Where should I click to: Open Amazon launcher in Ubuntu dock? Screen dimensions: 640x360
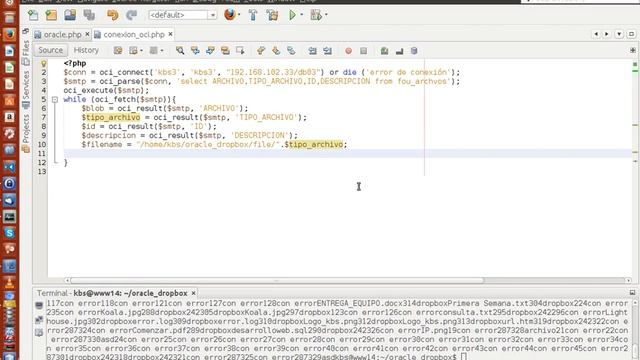[x=9, y=117]
